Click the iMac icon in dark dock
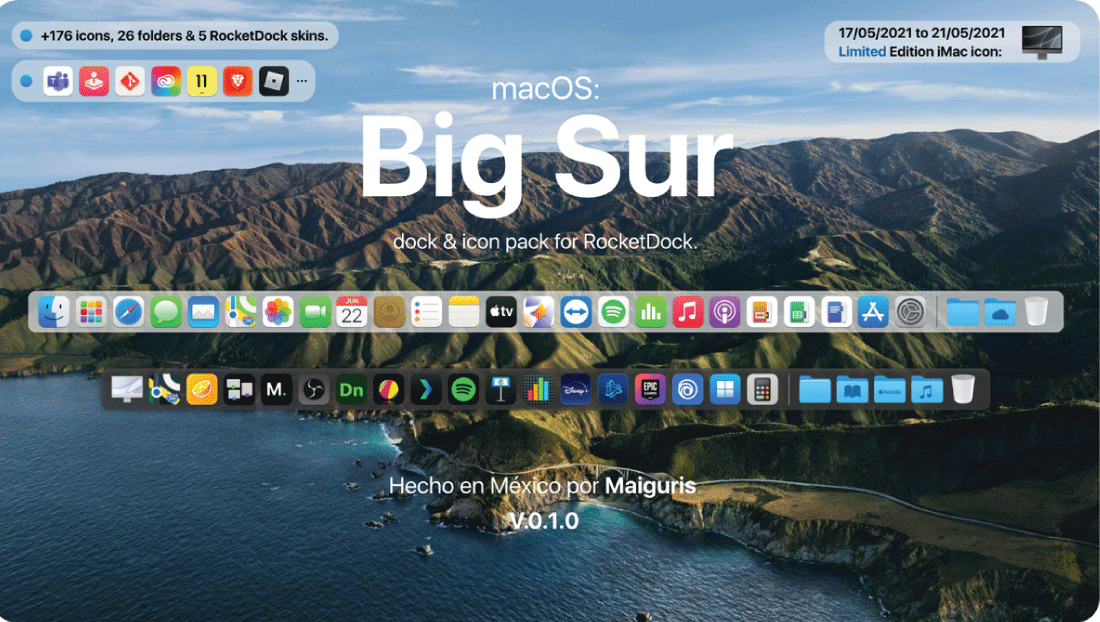Viewport: 1100px width, 622px height. click(127, 389)
